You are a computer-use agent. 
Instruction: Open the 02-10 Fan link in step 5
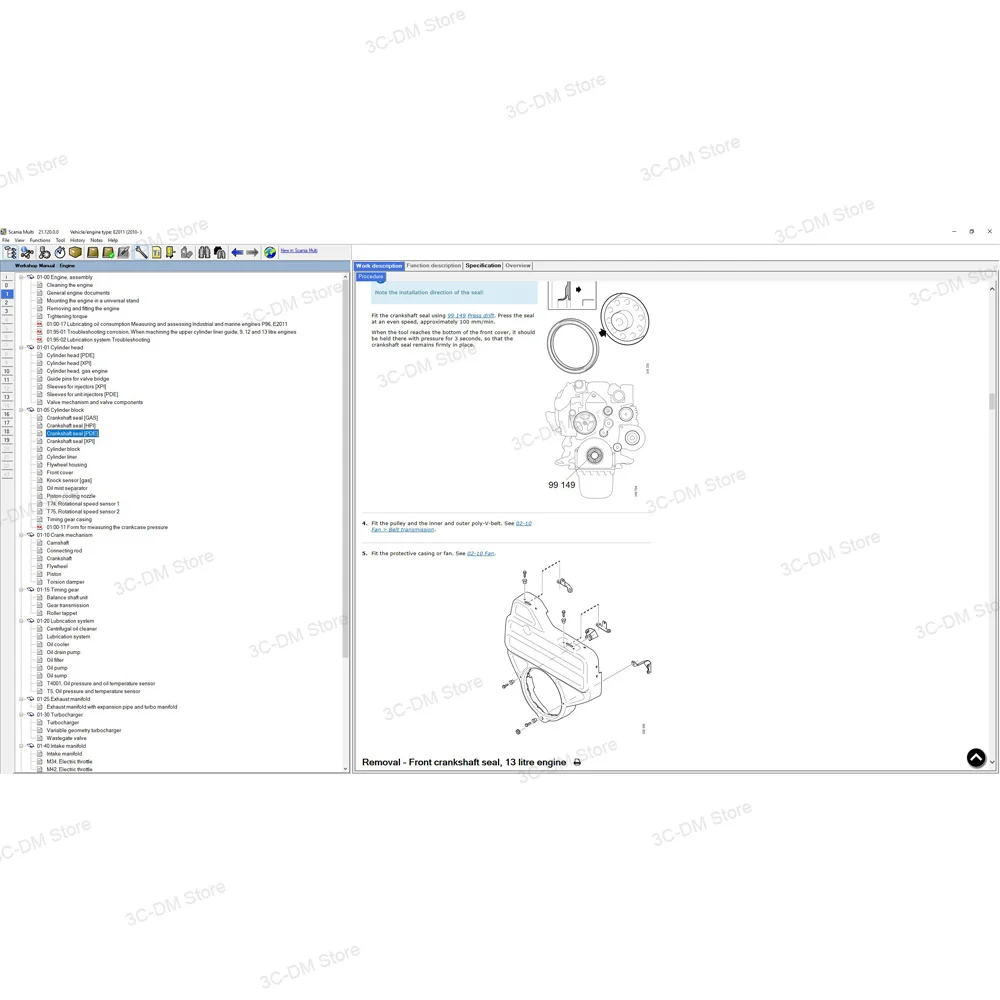(x=480, y=554)
